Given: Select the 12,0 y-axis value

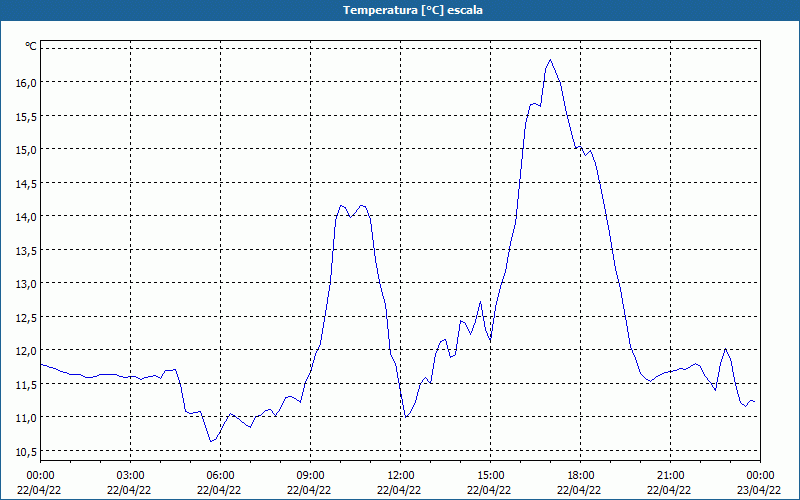Looking at the screenshot, I should point(27,351).
